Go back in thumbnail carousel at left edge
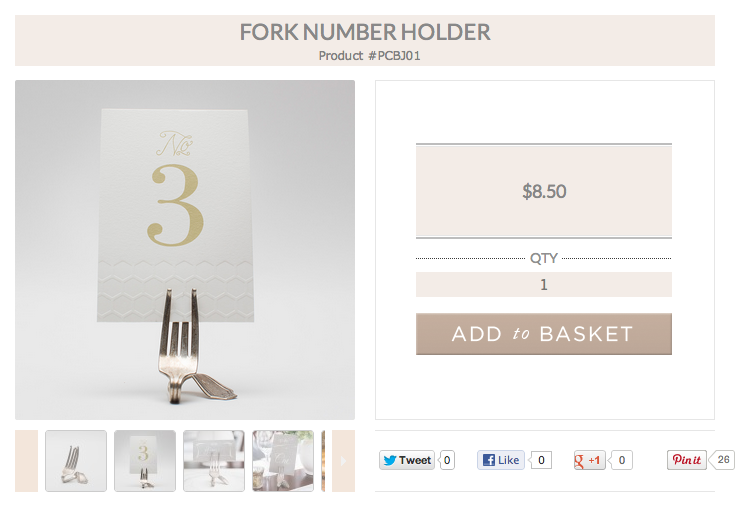Image resolution: width=750 pixels, height=507 pixels. pyautogui.click(x=26, y=461)
